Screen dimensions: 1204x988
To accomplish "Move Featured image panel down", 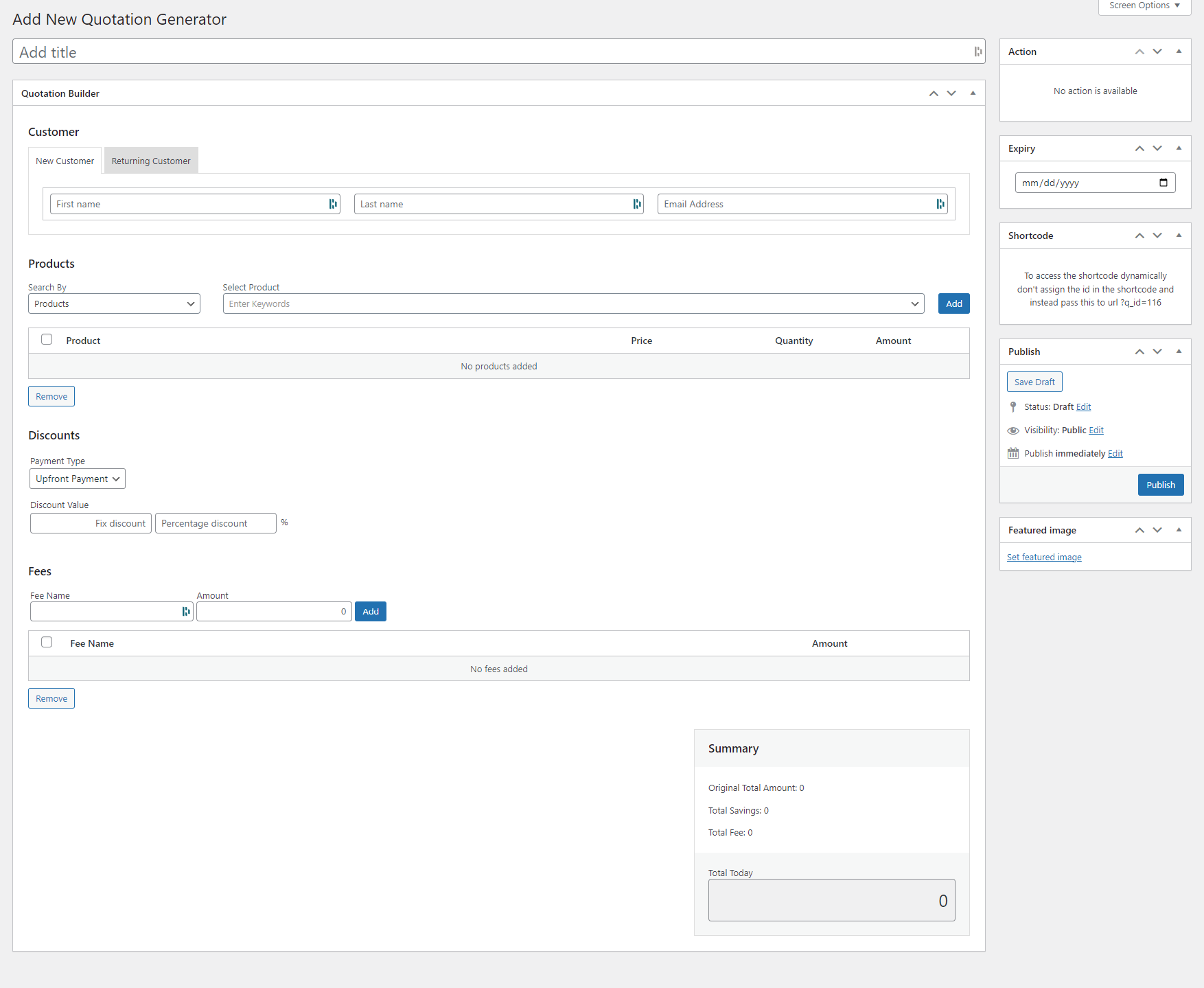I will coord(1157,530).
